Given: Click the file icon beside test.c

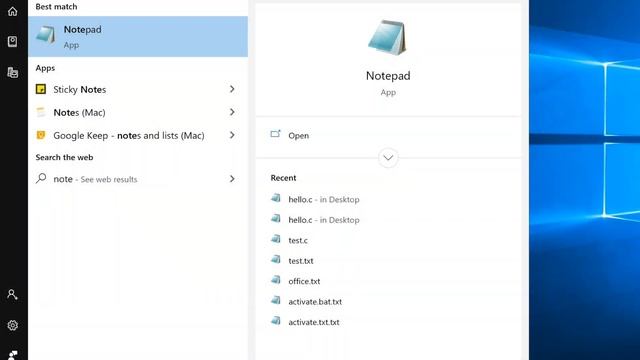Looking at the screenshot, I should pyautogui.click(x=276, y=239).
